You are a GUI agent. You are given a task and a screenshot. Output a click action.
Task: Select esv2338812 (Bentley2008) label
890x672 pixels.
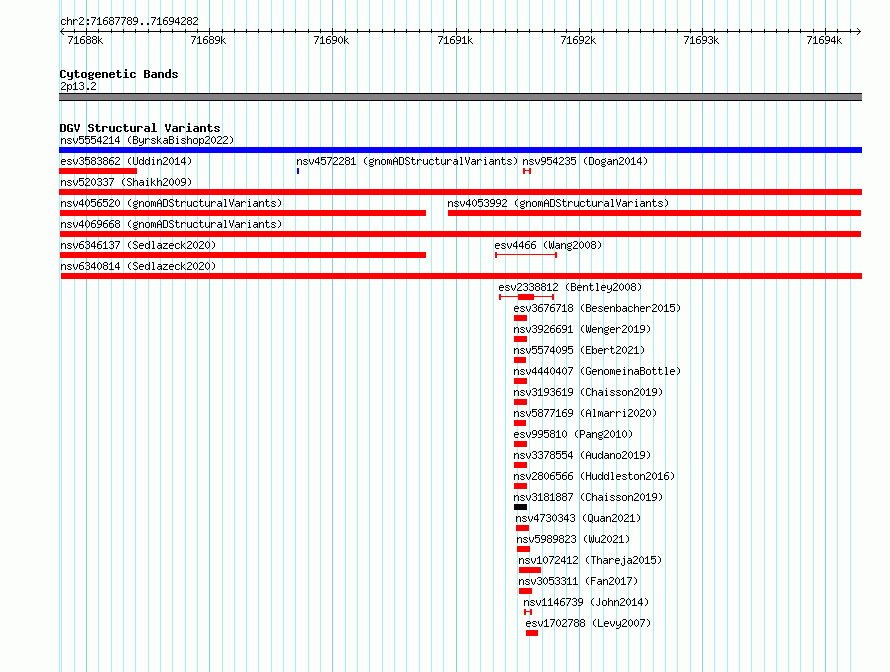click(x=570, y=287)
